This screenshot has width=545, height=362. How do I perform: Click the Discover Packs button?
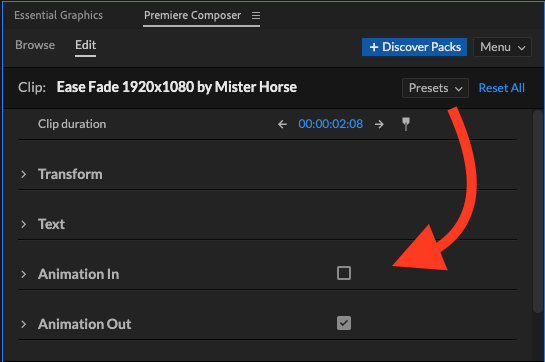click(x=414, y=47)
